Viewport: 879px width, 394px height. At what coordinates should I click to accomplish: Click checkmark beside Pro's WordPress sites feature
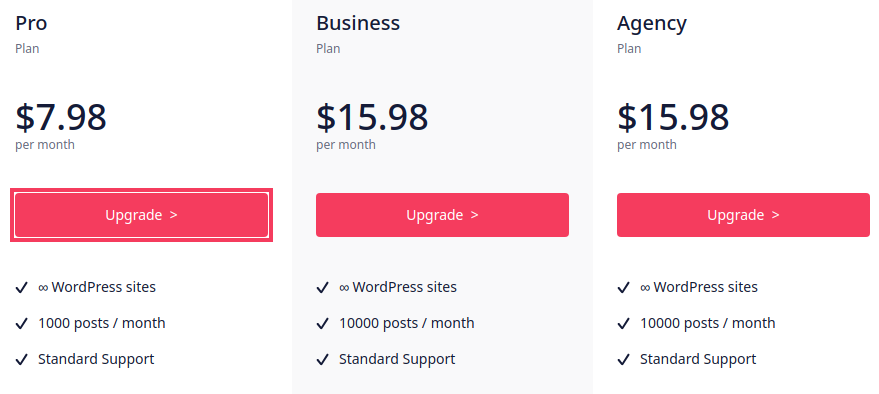21,288
